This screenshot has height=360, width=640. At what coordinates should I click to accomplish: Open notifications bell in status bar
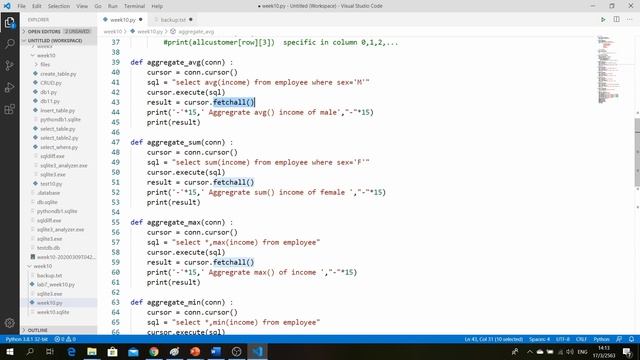coord(631,339)
